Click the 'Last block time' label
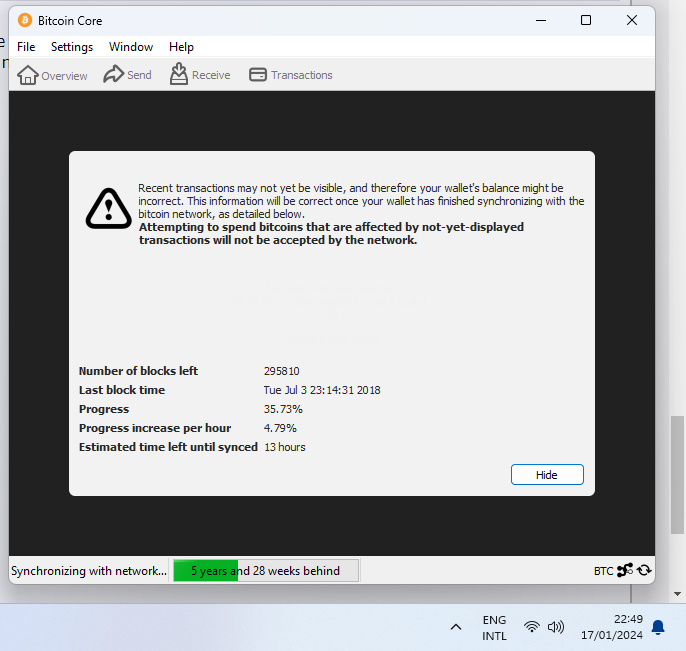 click(x=122, y=390)
